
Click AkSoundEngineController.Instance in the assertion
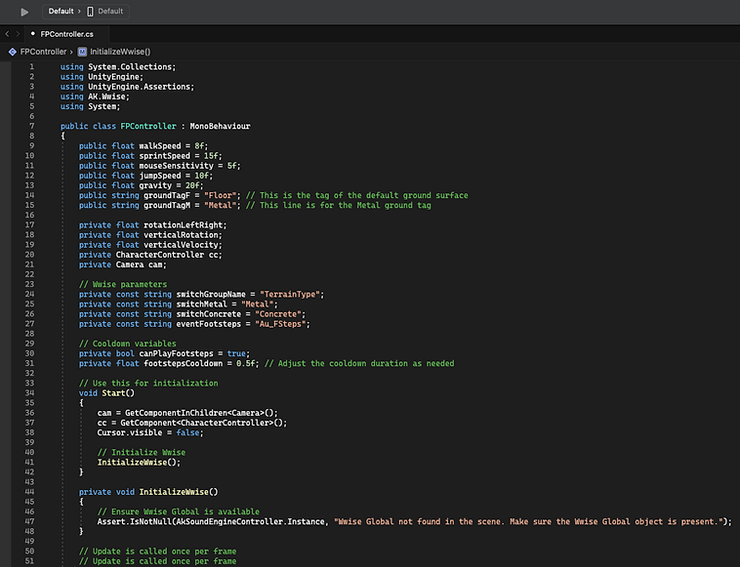250,522
